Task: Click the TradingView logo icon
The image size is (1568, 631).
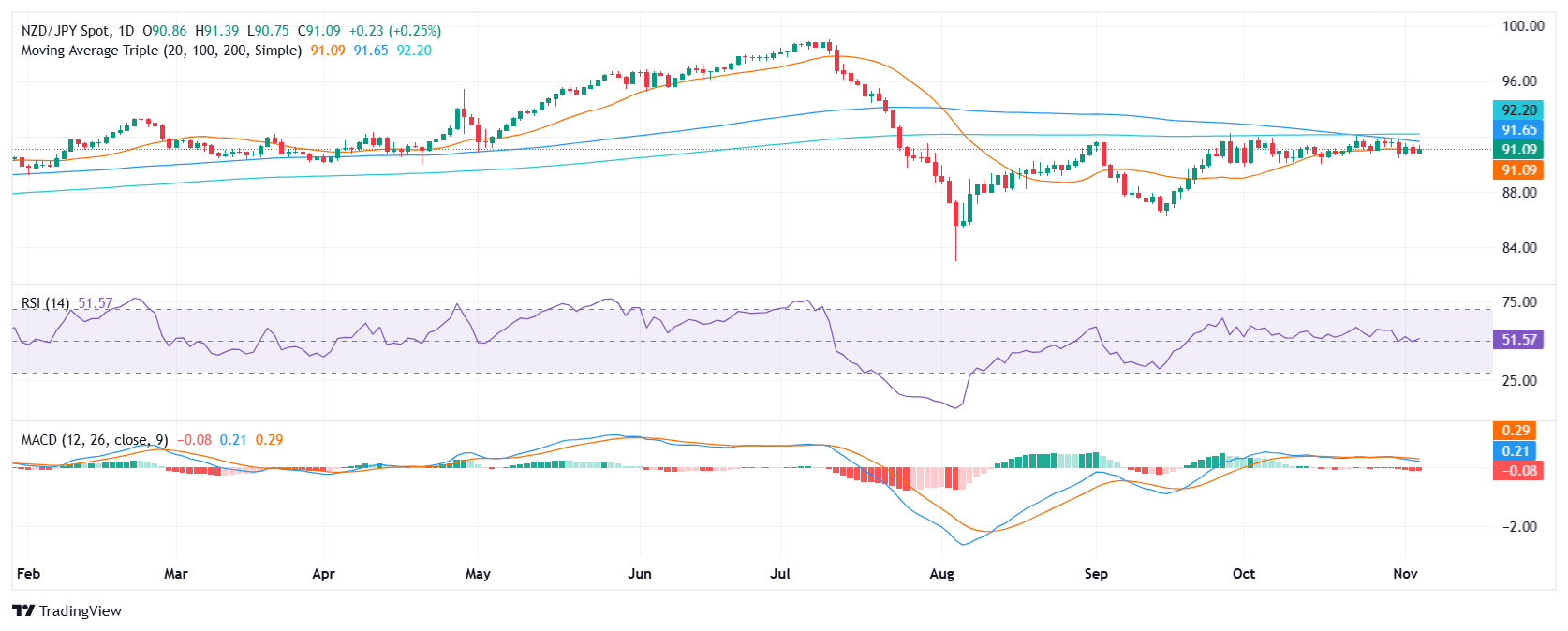Action: tap(23, 611)
